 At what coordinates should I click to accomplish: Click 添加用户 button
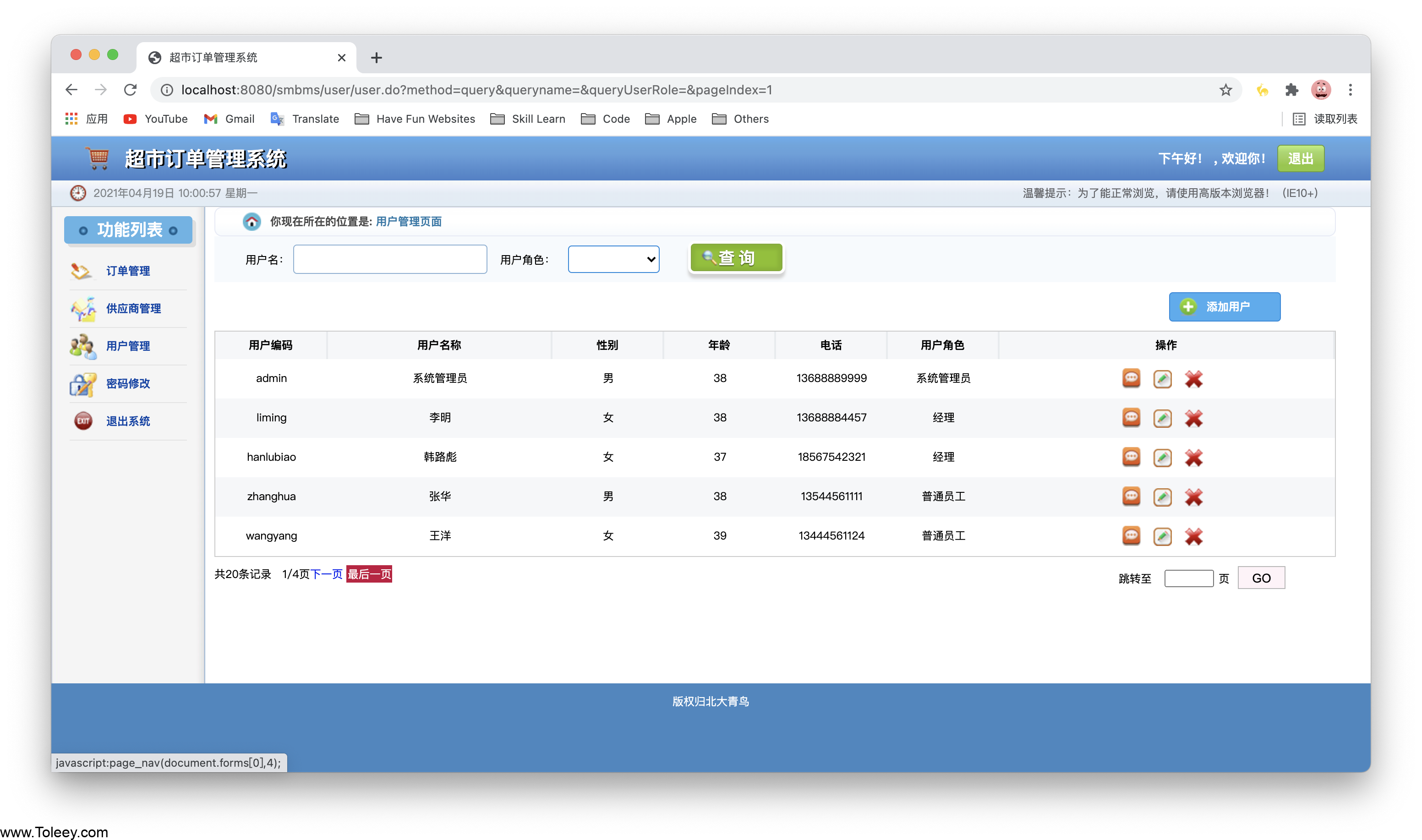pyautogui.click(x=1224, y=307)
